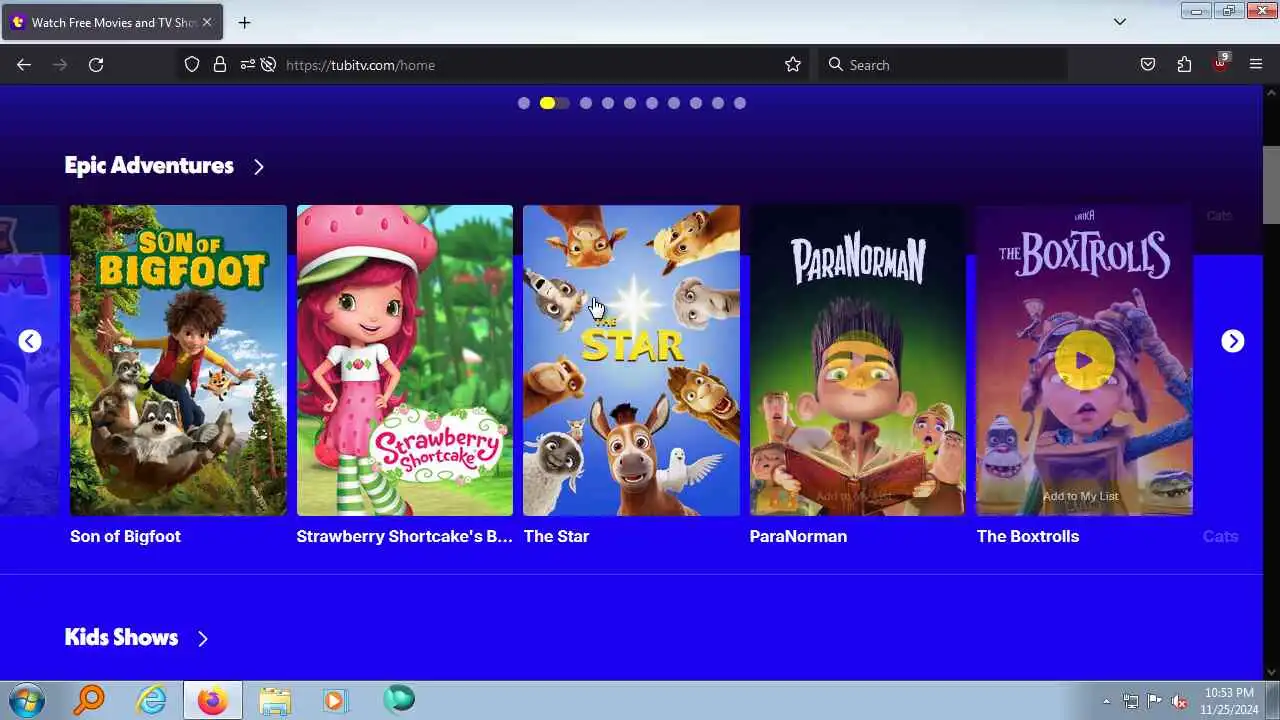The height and width of the screenshot is (720, 1280).
Task: Open the magnifier search taskbar app
Action: 89,700
